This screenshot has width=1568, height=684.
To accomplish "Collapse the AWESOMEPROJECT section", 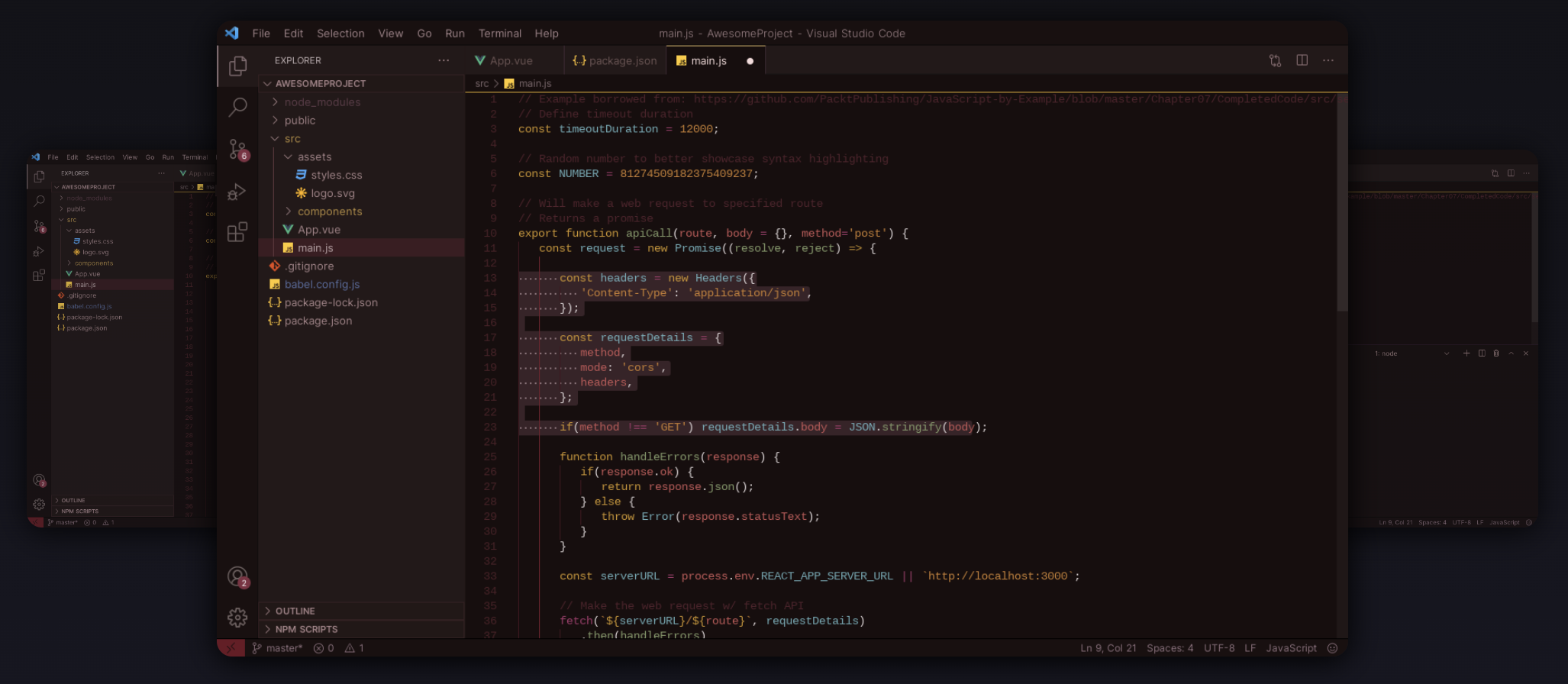I will [362, 83].
